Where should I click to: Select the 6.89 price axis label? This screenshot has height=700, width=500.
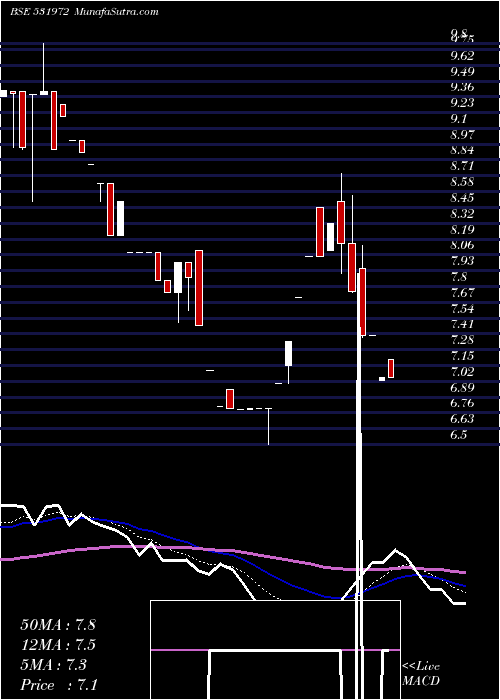(x=462, y=388)
